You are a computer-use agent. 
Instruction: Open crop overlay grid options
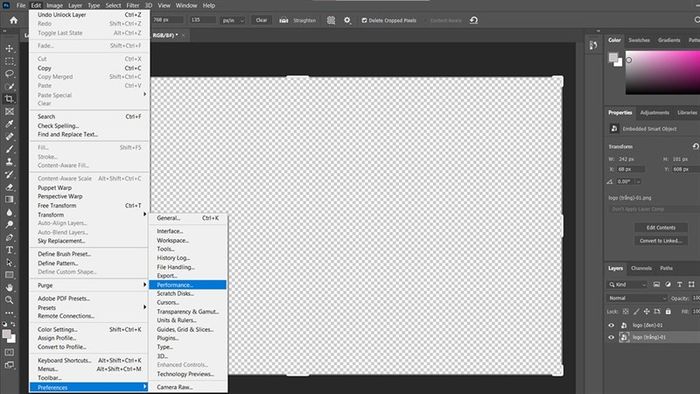[331, 20]
